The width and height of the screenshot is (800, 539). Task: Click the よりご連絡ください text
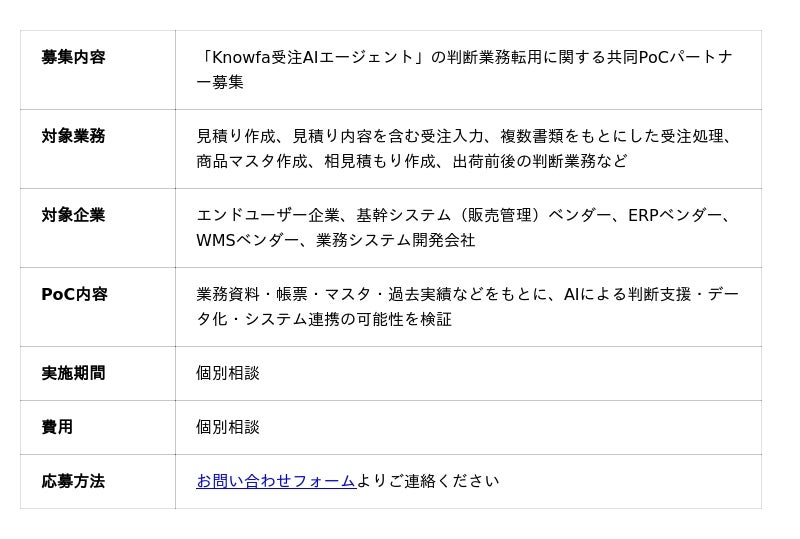point(428,481)
